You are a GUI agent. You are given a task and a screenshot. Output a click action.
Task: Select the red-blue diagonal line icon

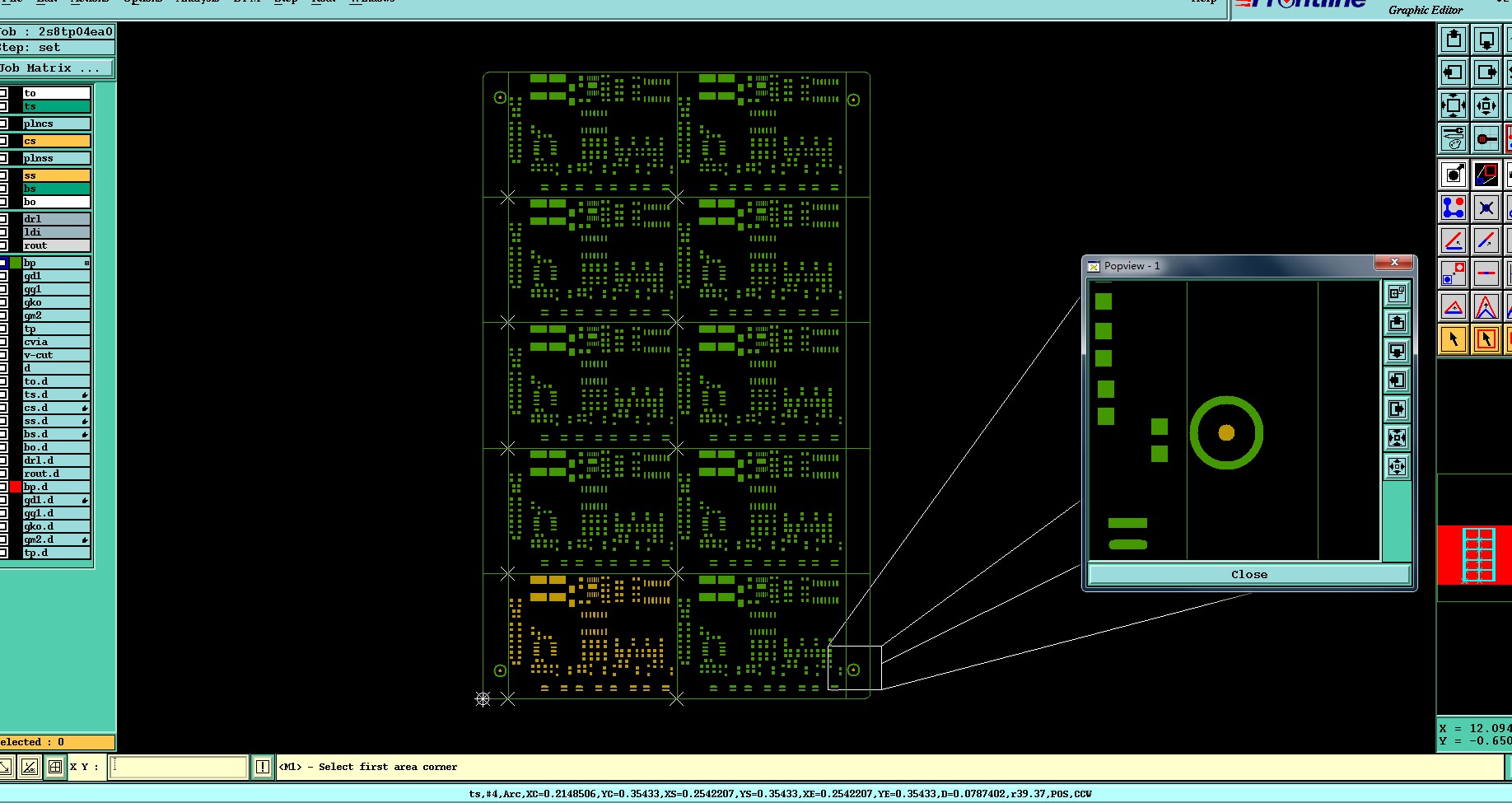click(x=1486, y=241)
